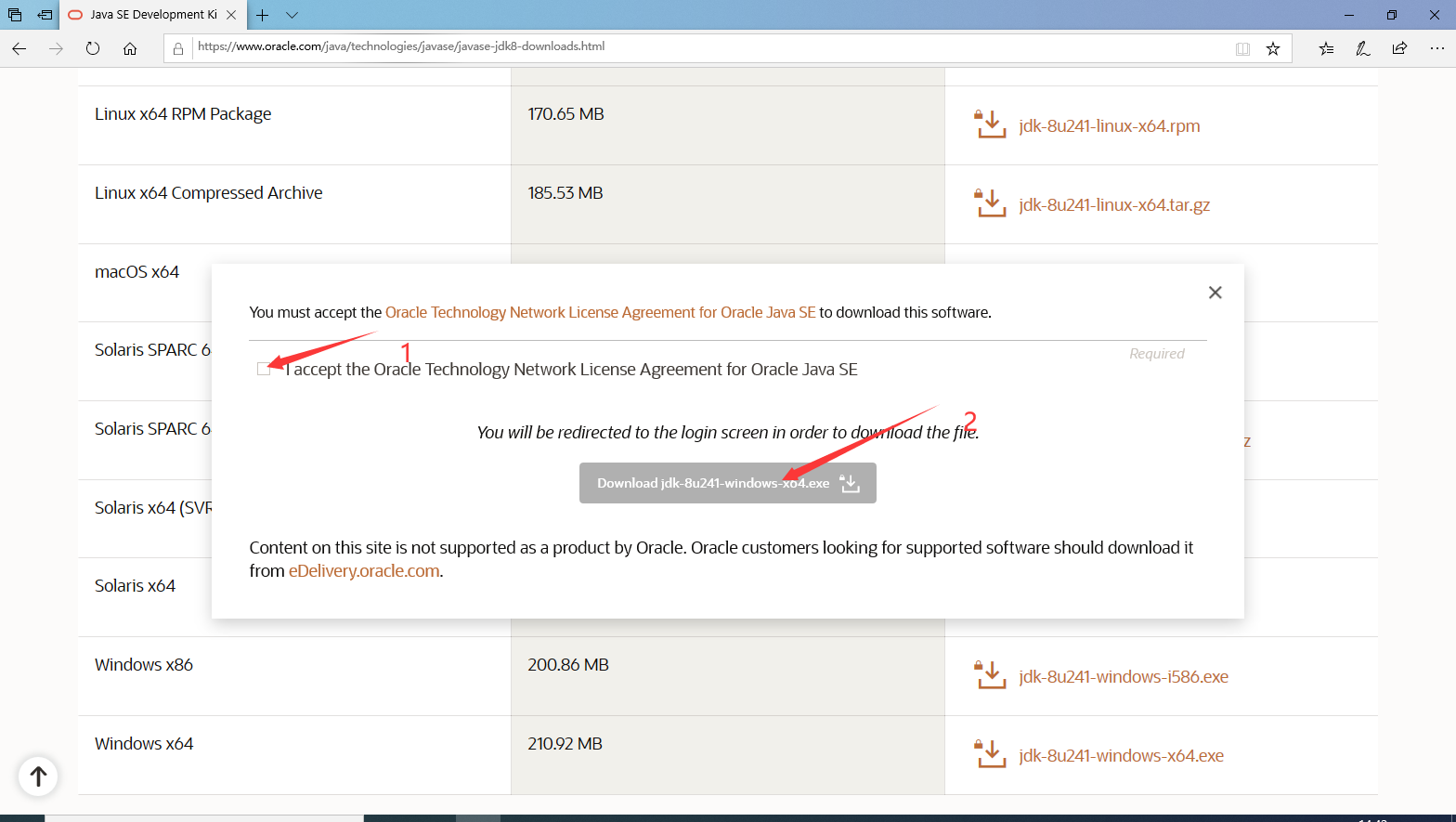Click the site lock security icon

point(178,48)
